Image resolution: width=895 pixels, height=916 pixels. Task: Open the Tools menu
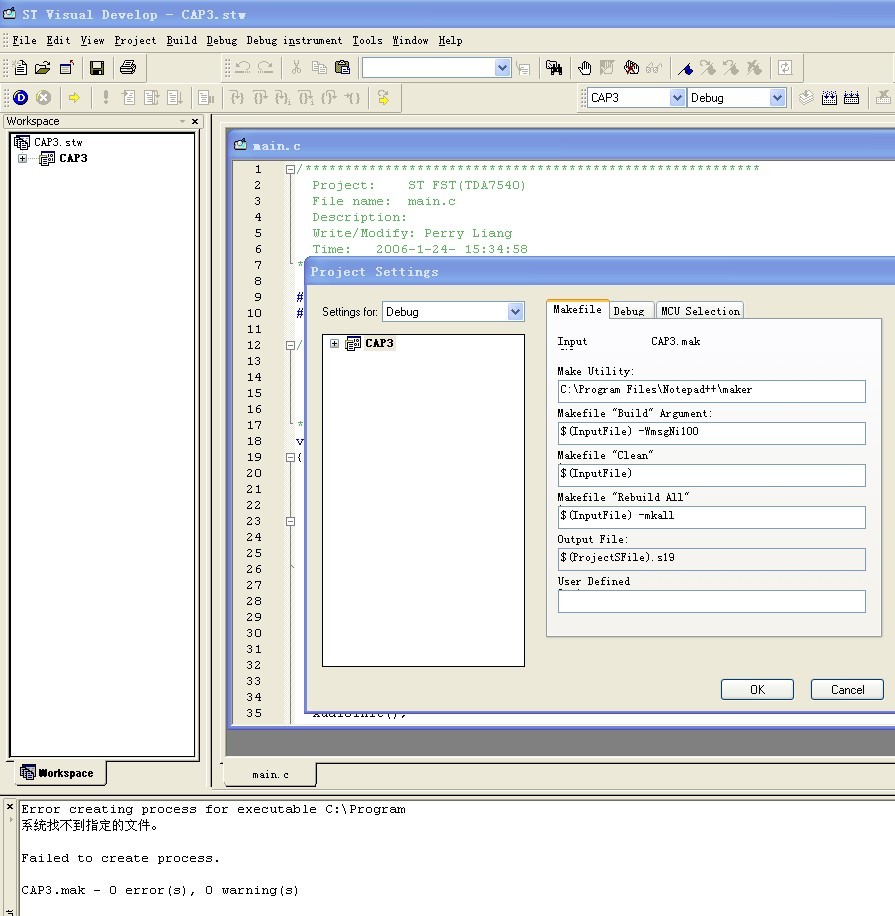367,40
